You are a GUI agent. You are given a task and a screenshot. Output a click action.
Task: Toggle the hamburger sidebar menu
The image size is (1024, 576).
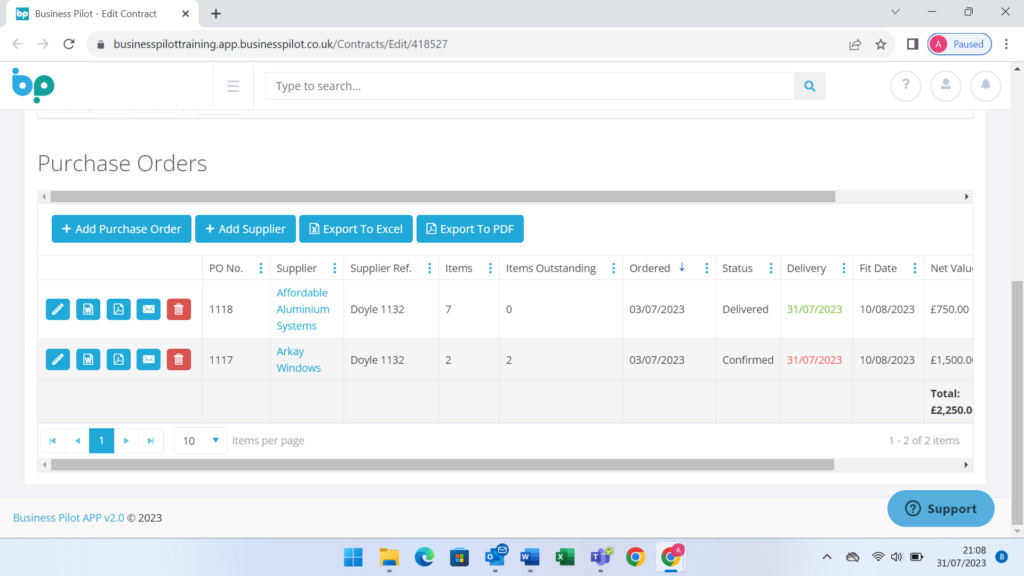(x=233, y=86)
